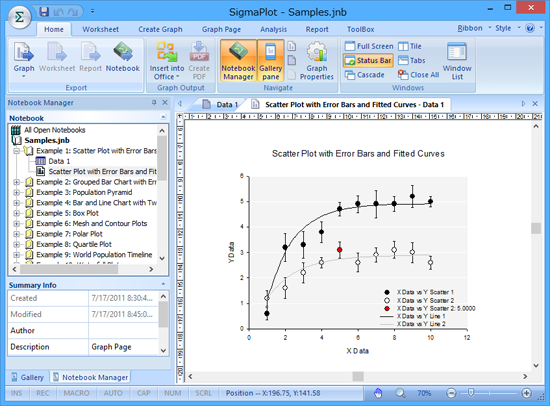Open the Insert into Office dropdown arrow
The height and width of the screenshot is (406, 550).
pos(177,76)
